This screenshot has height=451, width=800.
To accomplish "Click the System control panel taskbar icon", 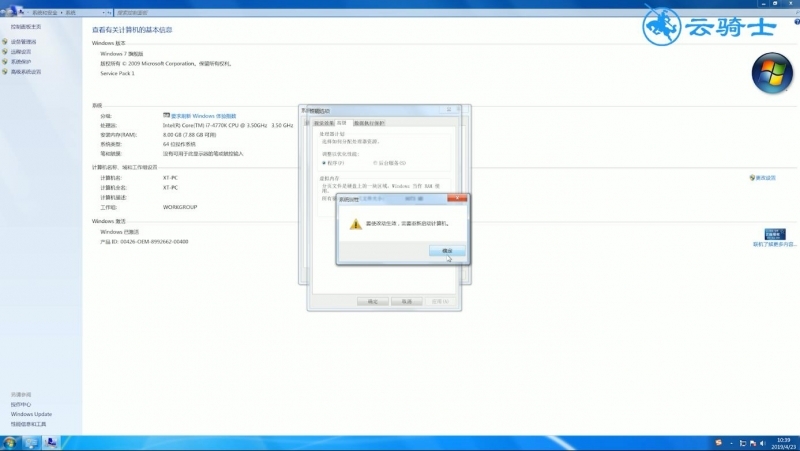I will click(x=51, y=443).
